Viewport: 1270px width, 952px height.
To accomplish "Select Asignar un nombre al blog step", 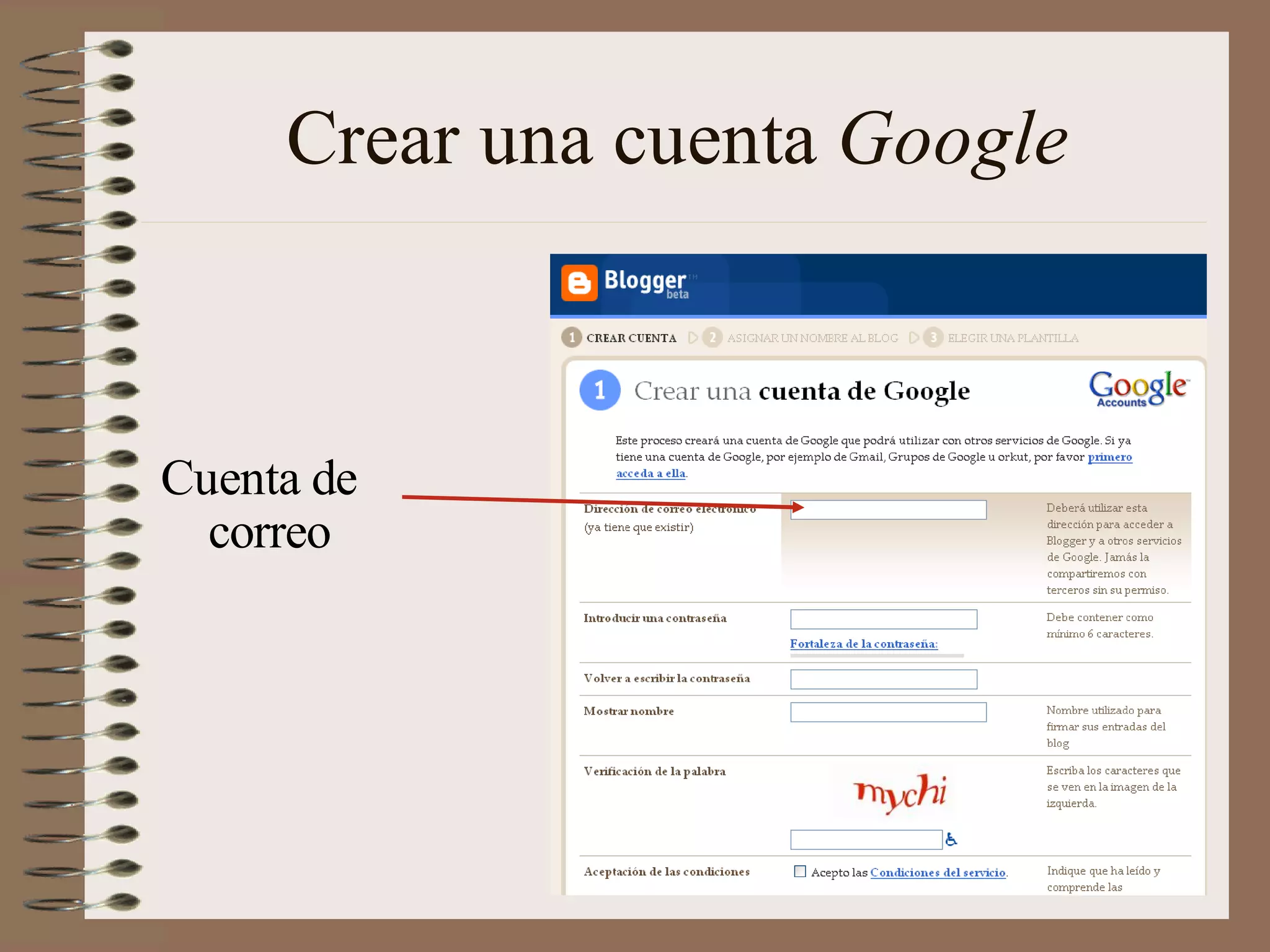I will pyautogui.click(x=812, y=338).
